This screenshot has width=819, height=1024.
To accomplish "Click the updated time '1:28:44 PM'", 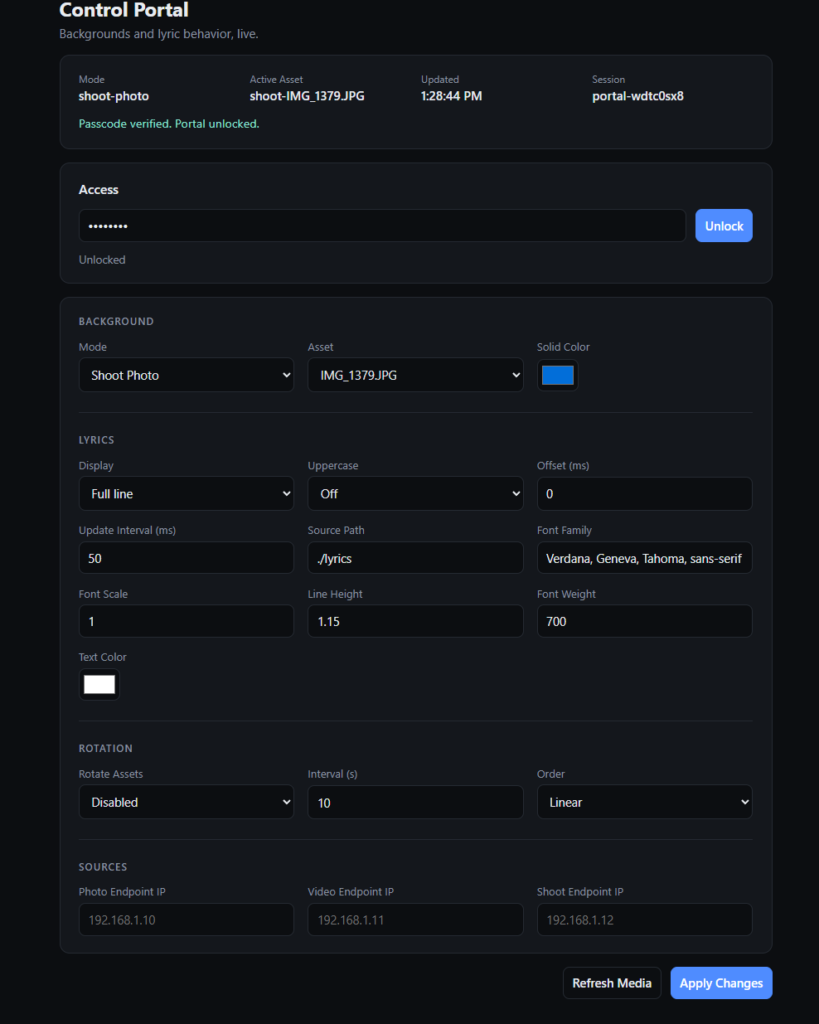I will (451, 96).
